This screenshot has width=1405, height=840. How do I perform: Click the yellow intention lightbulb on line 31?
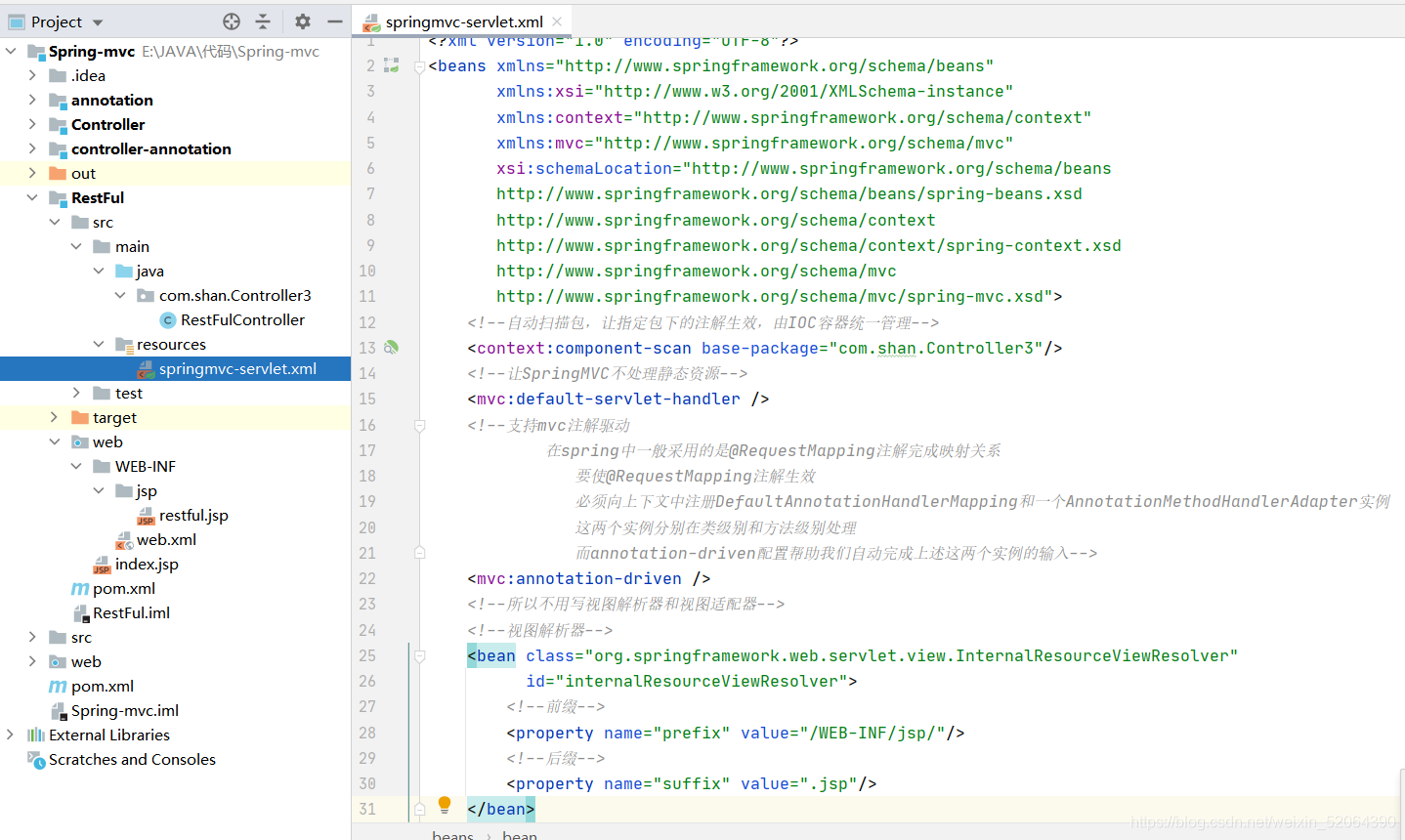pyautogui.click(x=445, y=805)
